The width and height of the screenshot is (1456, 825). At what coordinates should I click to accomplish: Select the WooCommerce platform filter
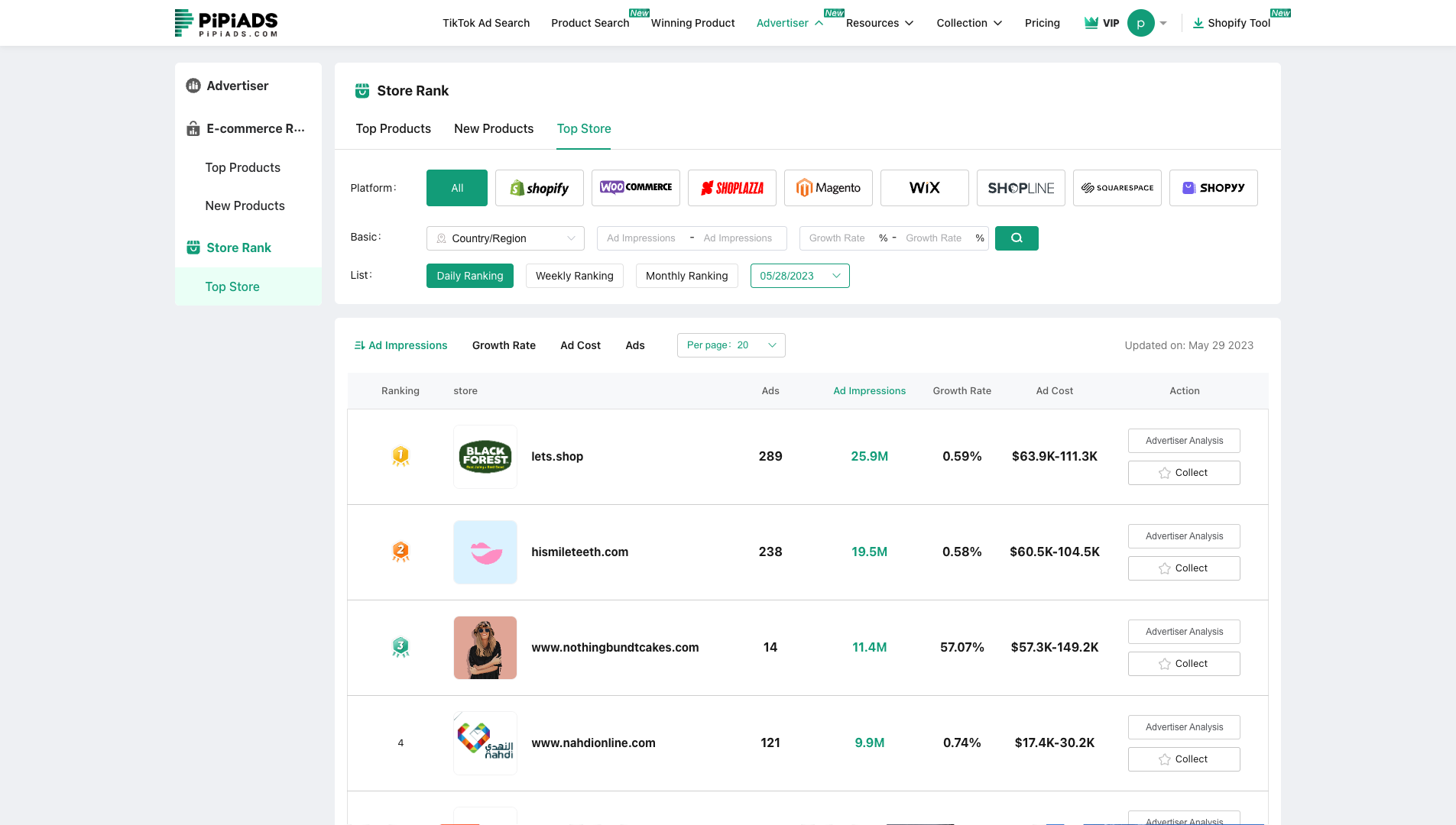[x=635, y=187]
